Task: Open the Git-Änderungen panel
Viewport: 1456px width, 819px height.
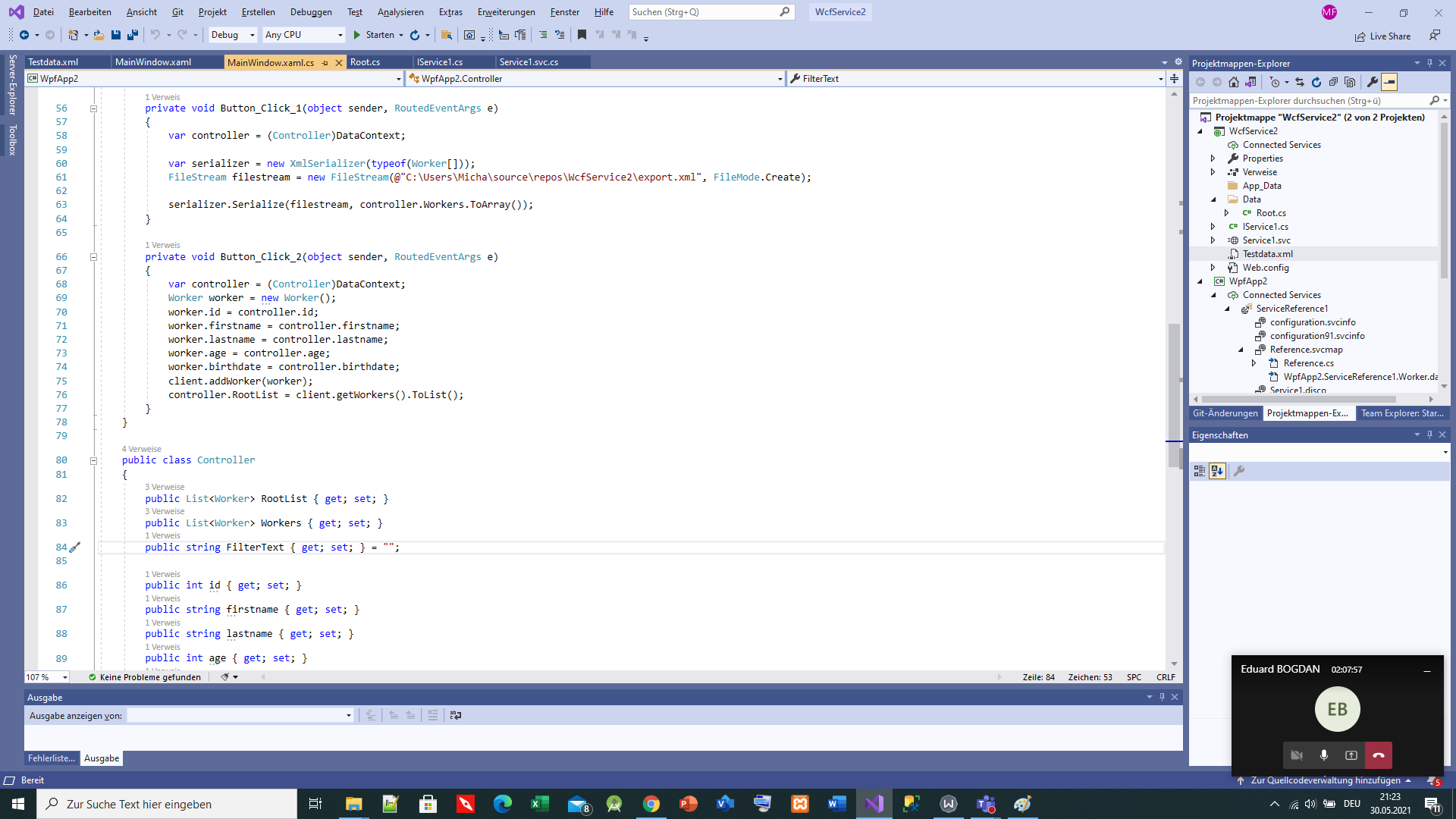Action: pos(1225,413)
